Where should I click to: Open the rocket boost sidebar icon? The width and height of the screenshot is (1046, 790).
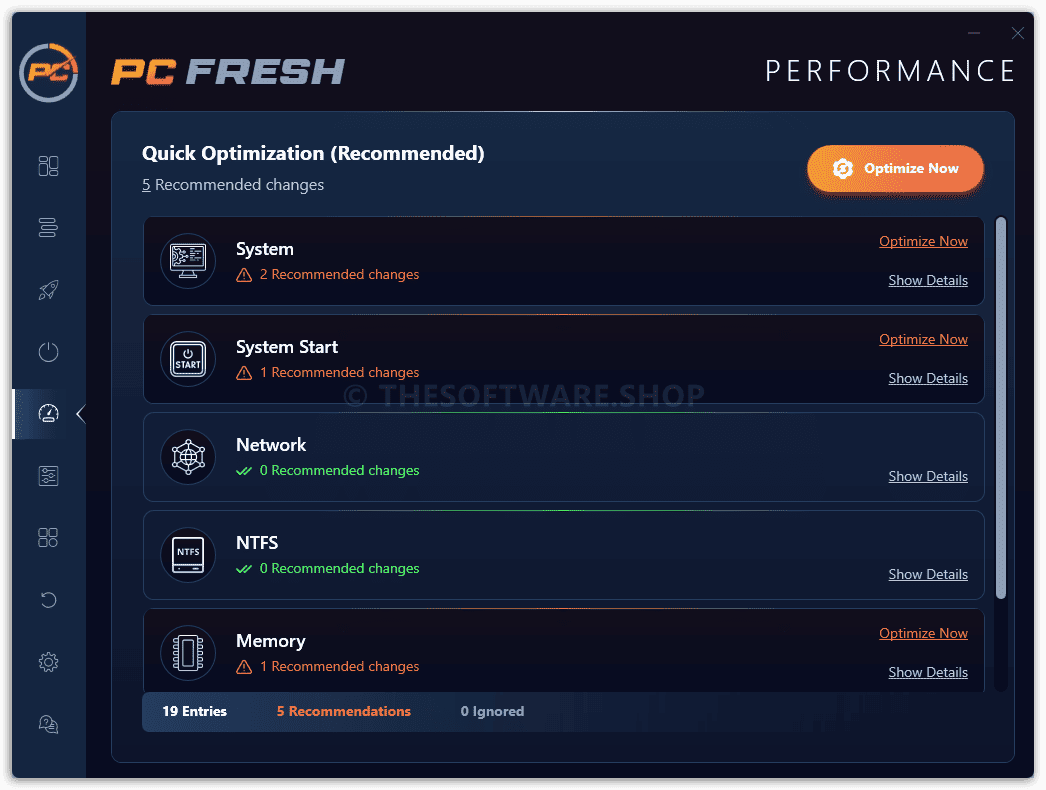click(x=48, y=290)
